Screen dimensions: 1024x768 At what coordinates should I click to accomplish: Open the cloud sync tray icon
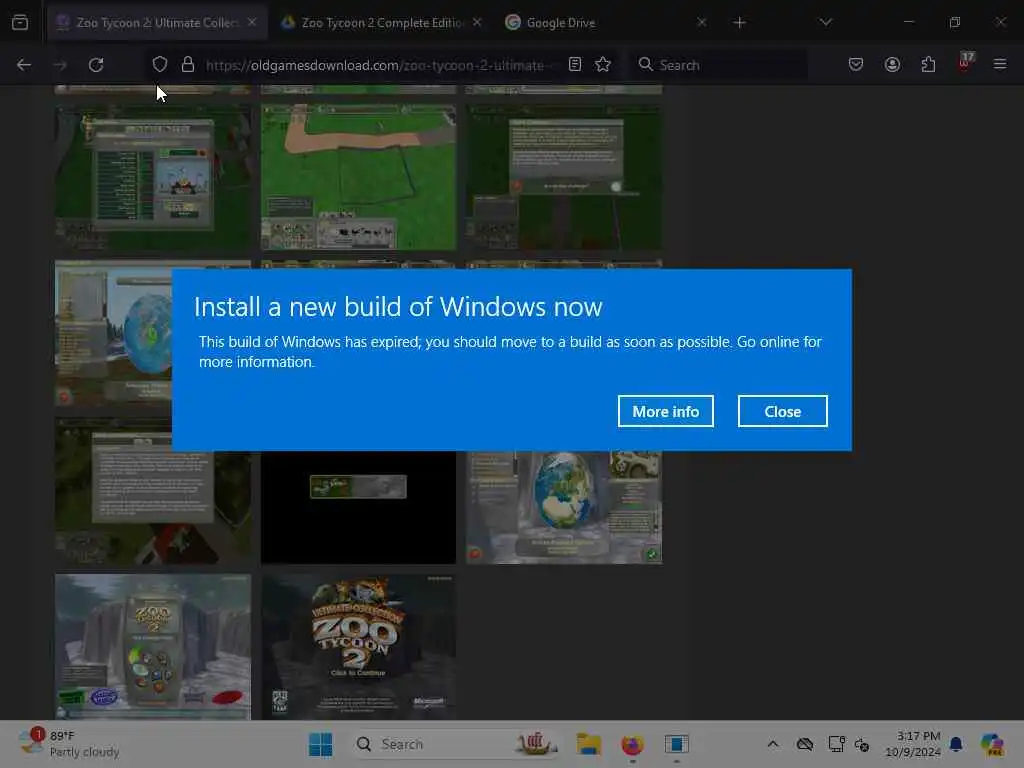[x=805, y=744]
